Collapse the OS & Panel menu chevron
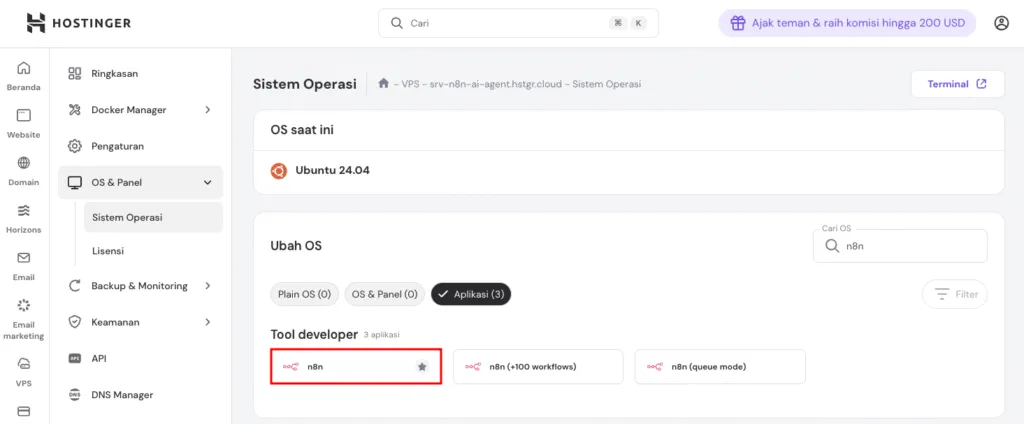 (208, 182)
